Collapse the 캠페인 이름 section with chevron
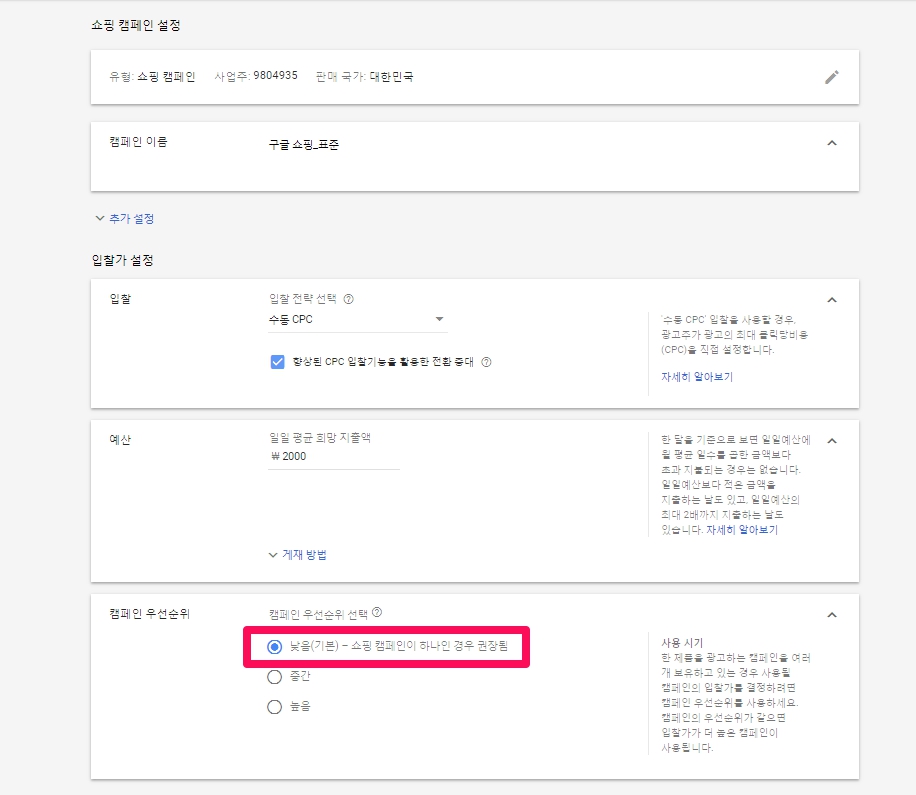This screenshot has height=795, width=916. click(831, 143)
